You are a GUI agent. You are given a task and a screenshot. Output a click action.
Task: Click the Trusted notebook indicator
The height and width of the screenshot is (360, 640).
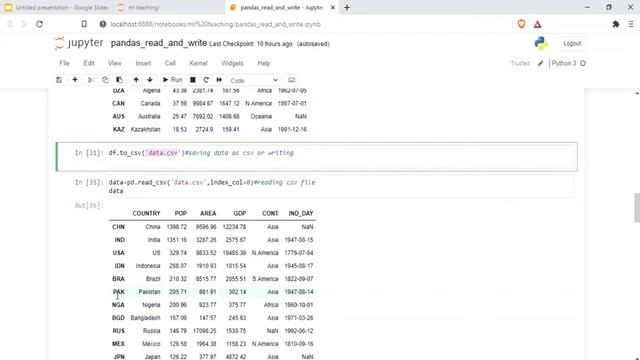pos(520,63)
